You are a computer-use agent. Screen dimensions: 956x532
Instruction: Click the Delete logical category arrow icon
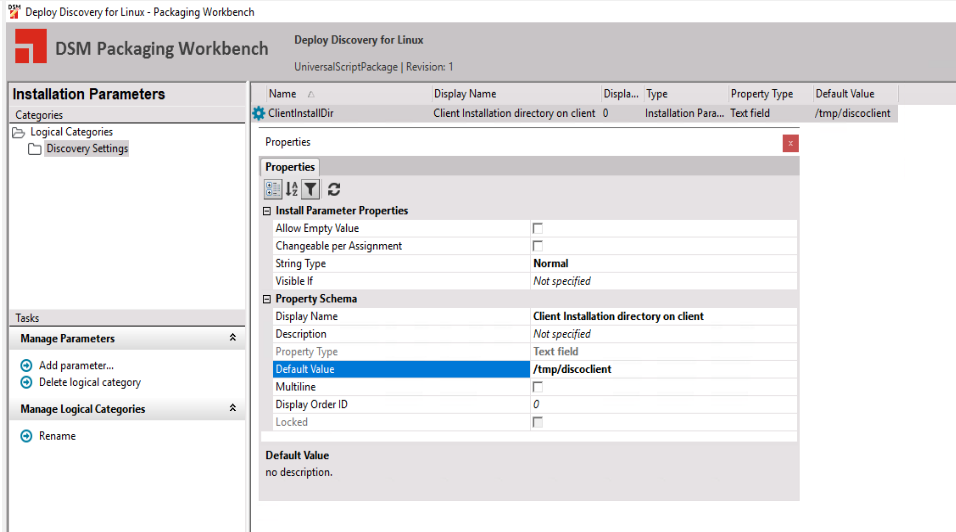click(27, 382)
